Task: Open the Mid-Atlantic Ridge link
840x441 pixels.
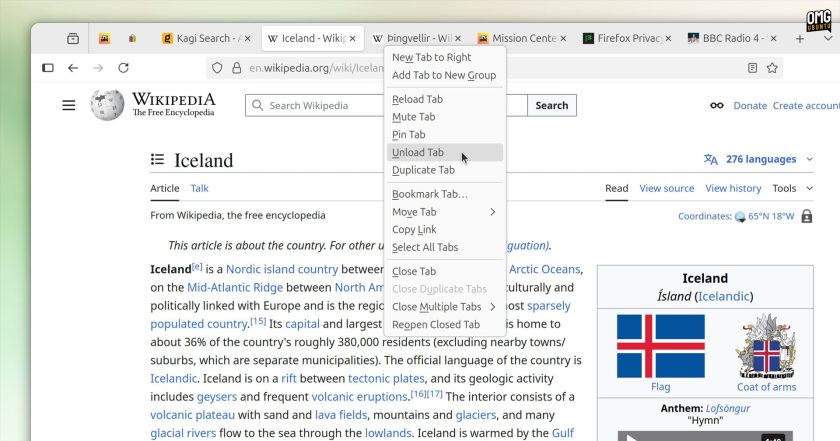Action: 235,287
